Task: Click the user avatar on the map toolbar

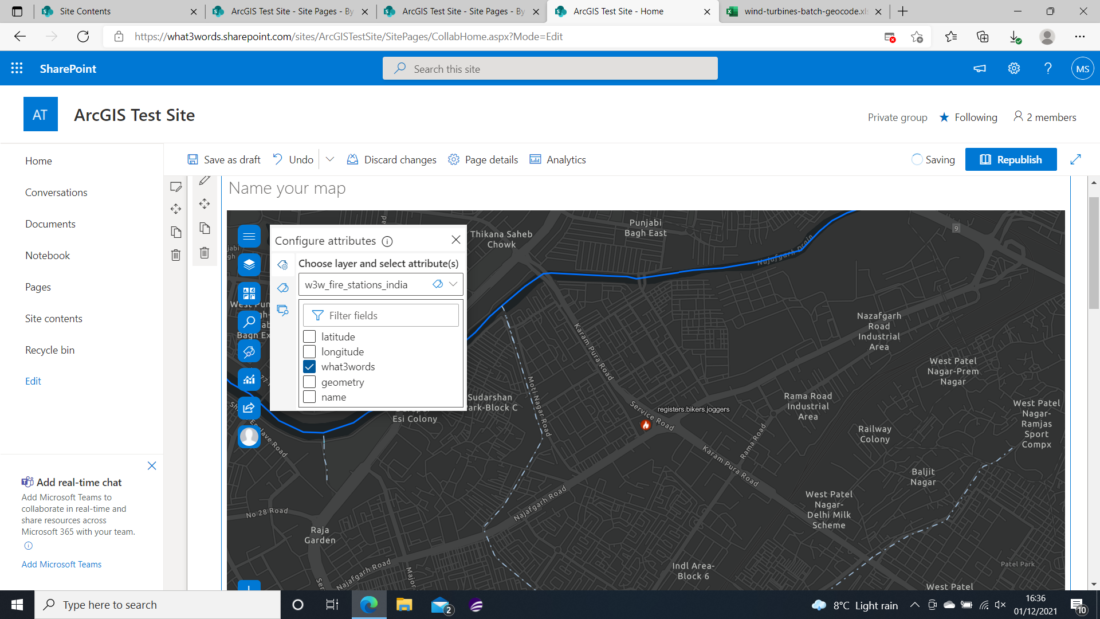Action: (249, 437)
